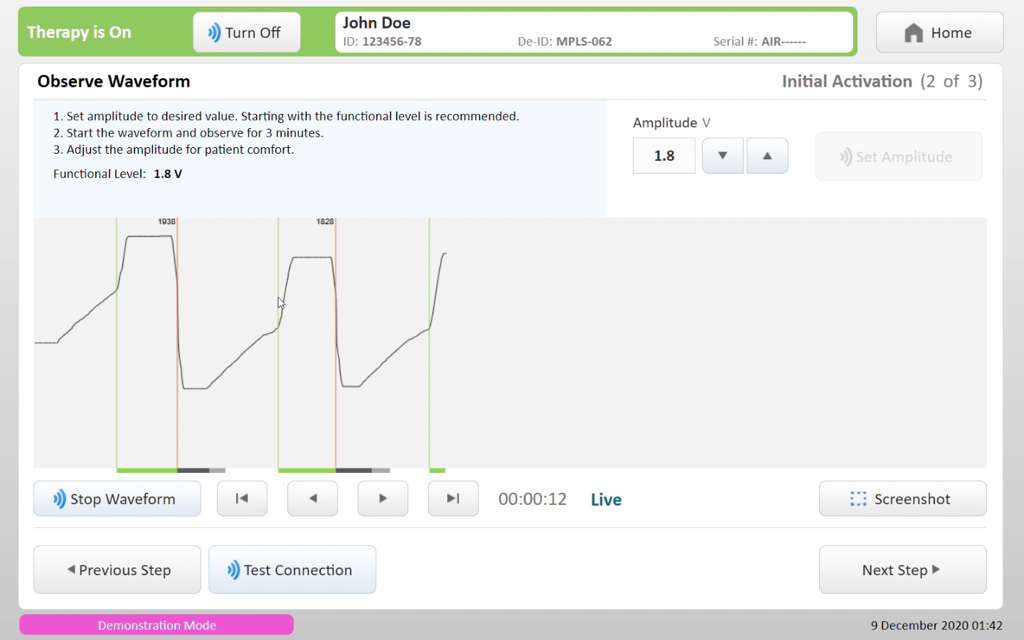Take a screenshot of the waveform
The height and width of the screenshot is (640, 1024).
click(903, 499)
